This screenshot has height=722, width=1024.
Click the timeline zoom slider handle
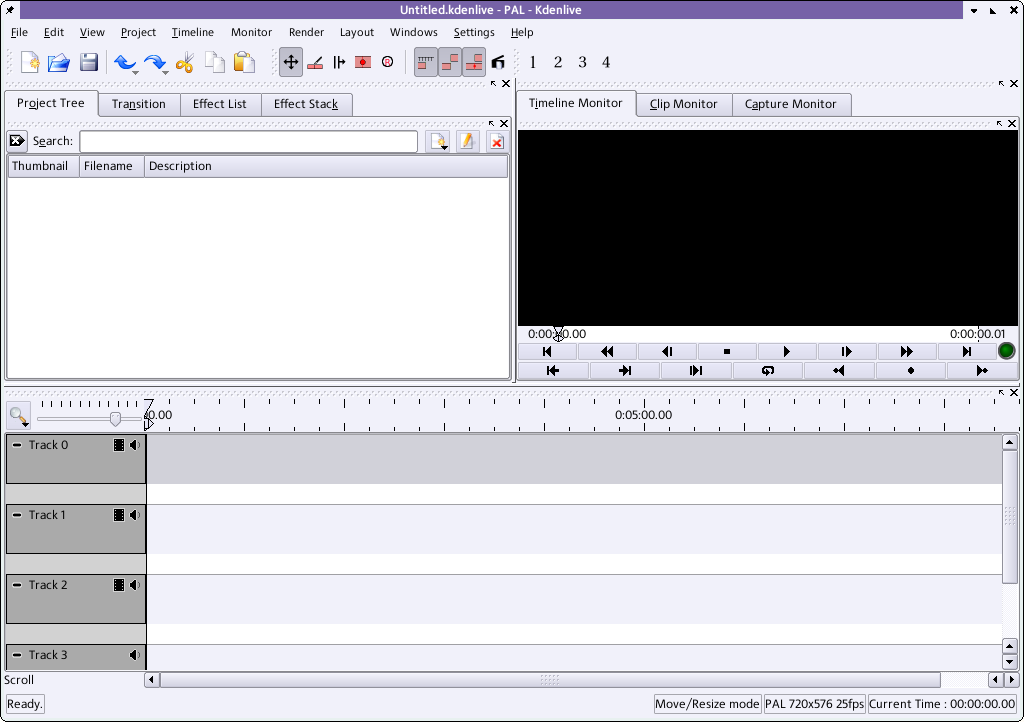pos(115,418)
